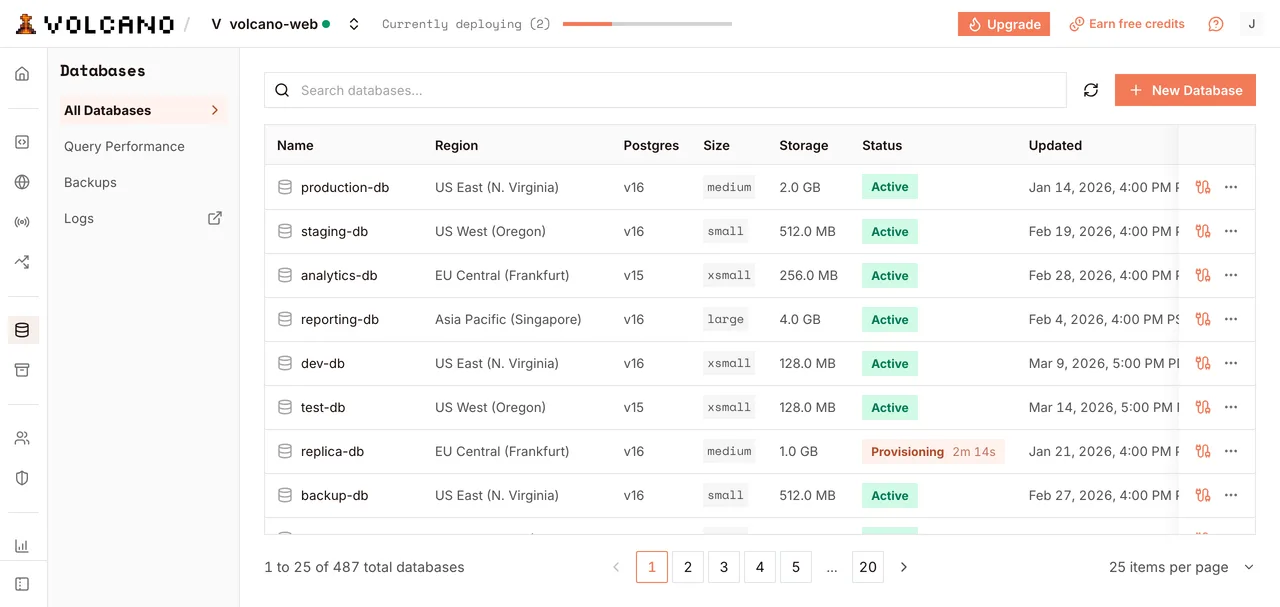The height and width of the screenshot is (607, 1280).
Task: Open Backups section
Action: [x=90, y=182]
